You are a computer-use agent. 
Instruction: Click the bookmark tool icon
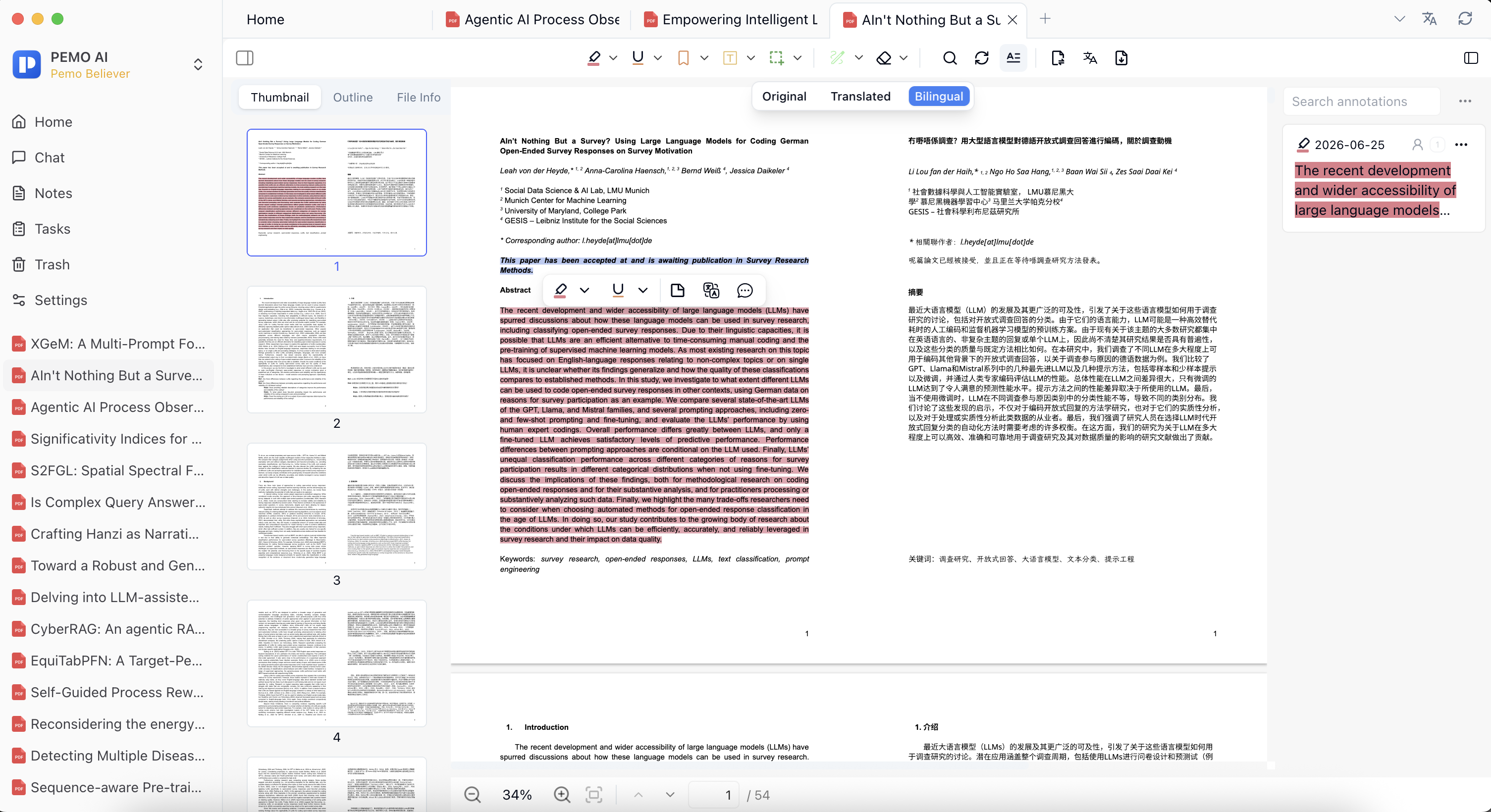[683, 58]
